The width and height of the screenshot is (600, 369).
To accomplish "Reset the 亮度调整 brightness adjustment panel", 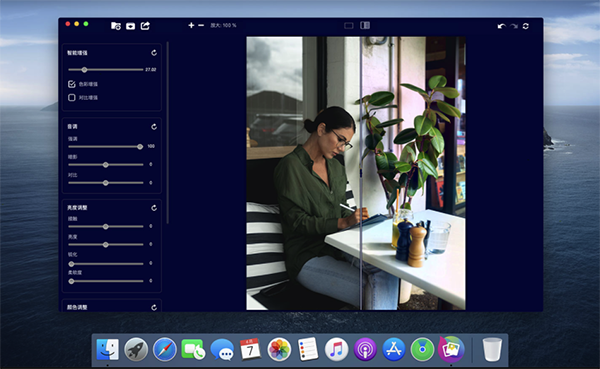I will tap(154, 208).
